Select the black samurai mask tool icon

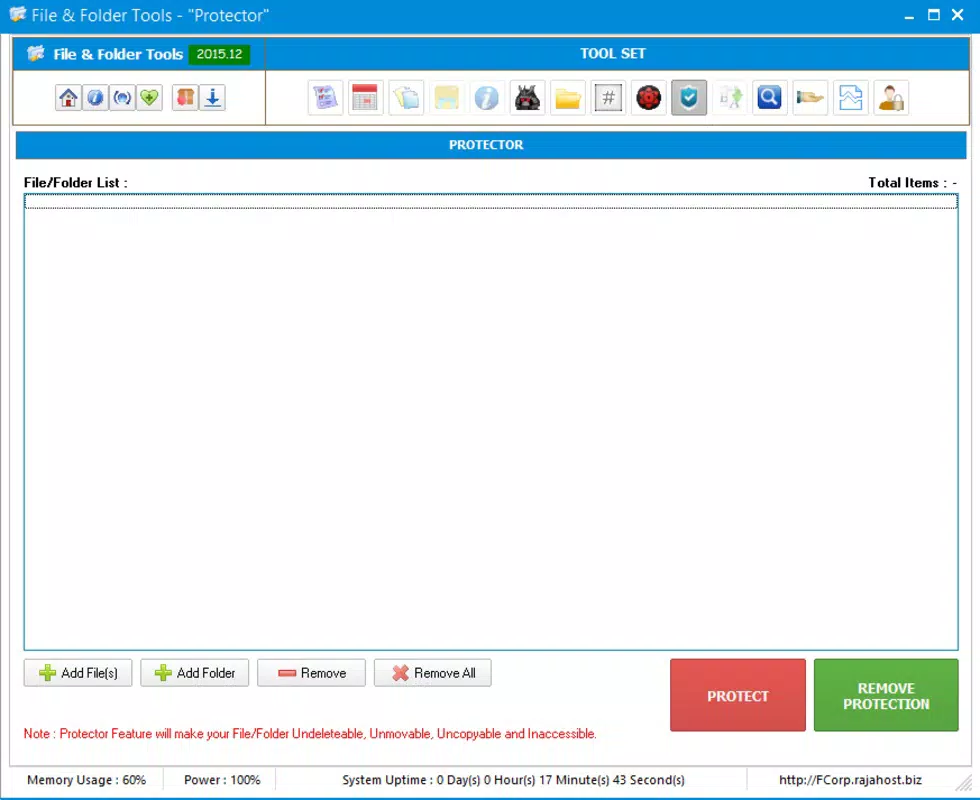pos(528,98)
